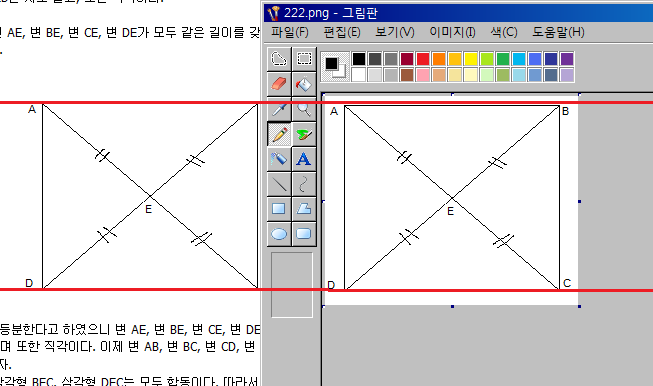Activate the Pick Color eyedropper tool

279,110
